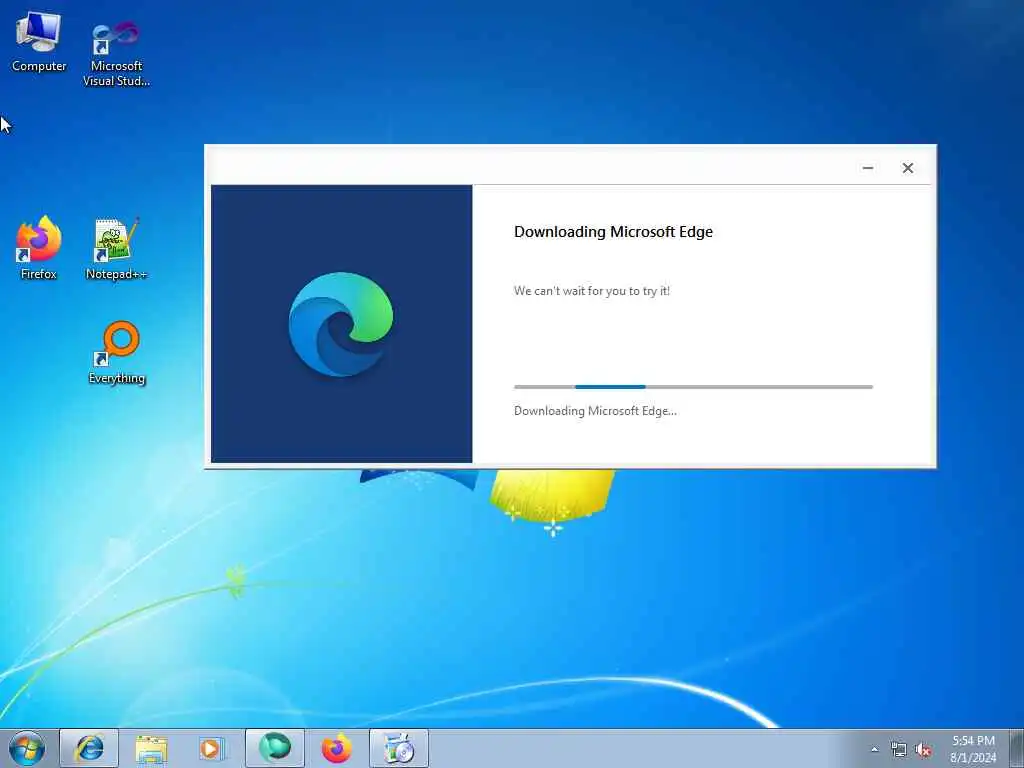Click the Show desktop strip
Viewport: 1024px width, 768px height.
(x=1017, y=748)
